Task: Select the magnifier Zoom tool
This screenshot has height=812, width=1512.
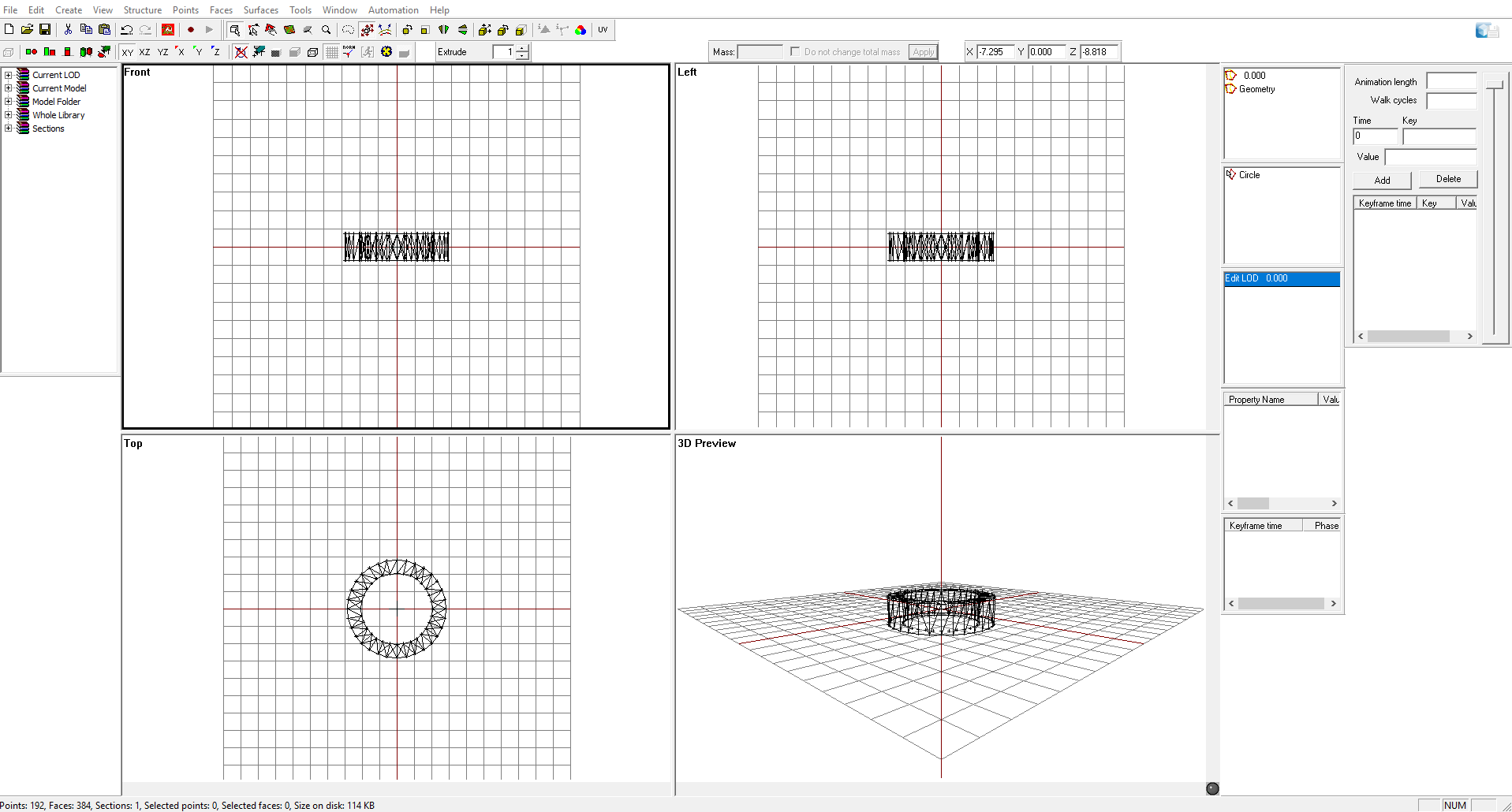Action: click(x=326, y=30)
